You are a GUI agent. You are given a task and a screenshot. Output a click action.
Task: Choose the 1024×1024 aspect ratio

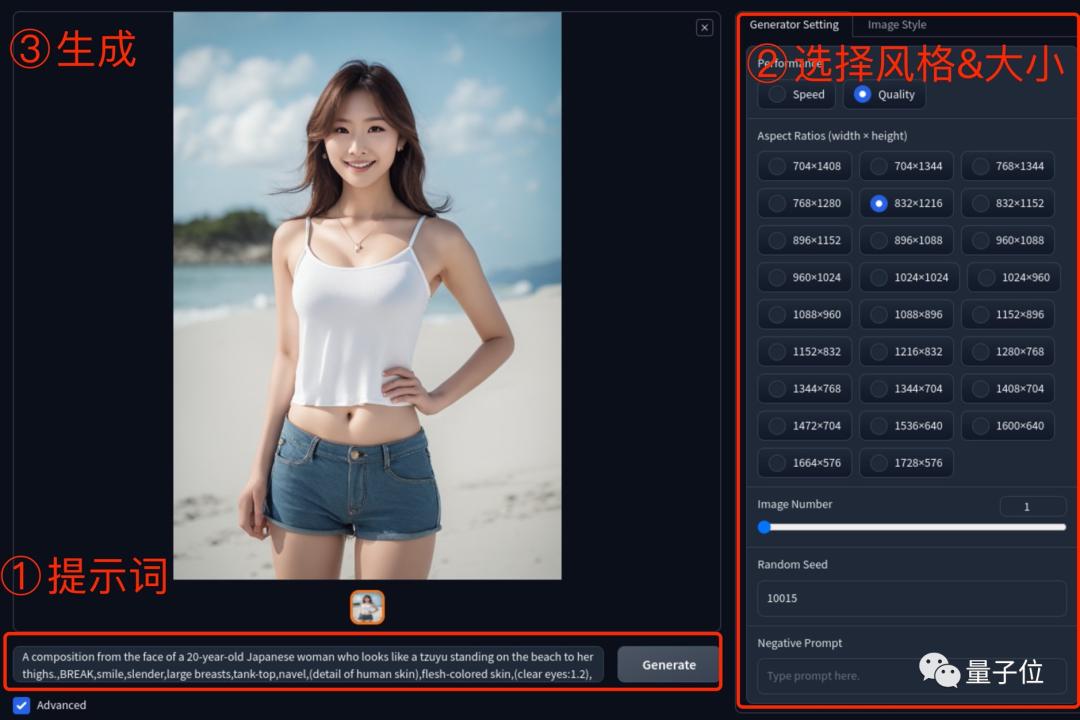pyautogui.click(x=909, y=278)
